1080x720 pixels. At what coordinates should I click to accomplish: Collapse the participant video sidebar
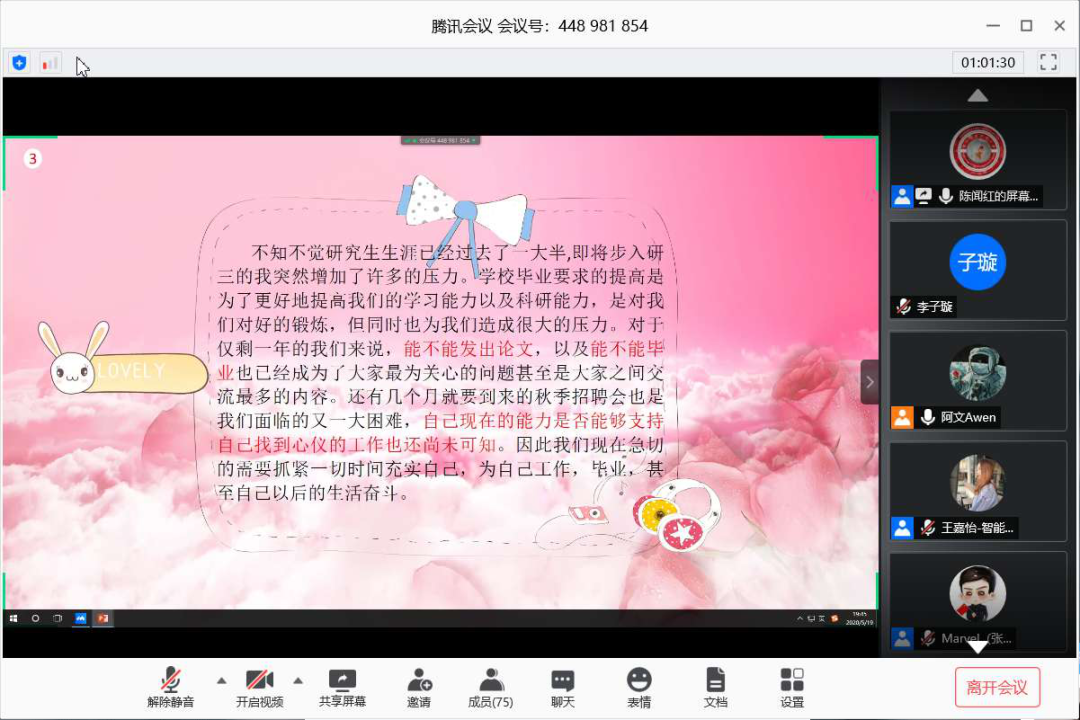(869, 381)
